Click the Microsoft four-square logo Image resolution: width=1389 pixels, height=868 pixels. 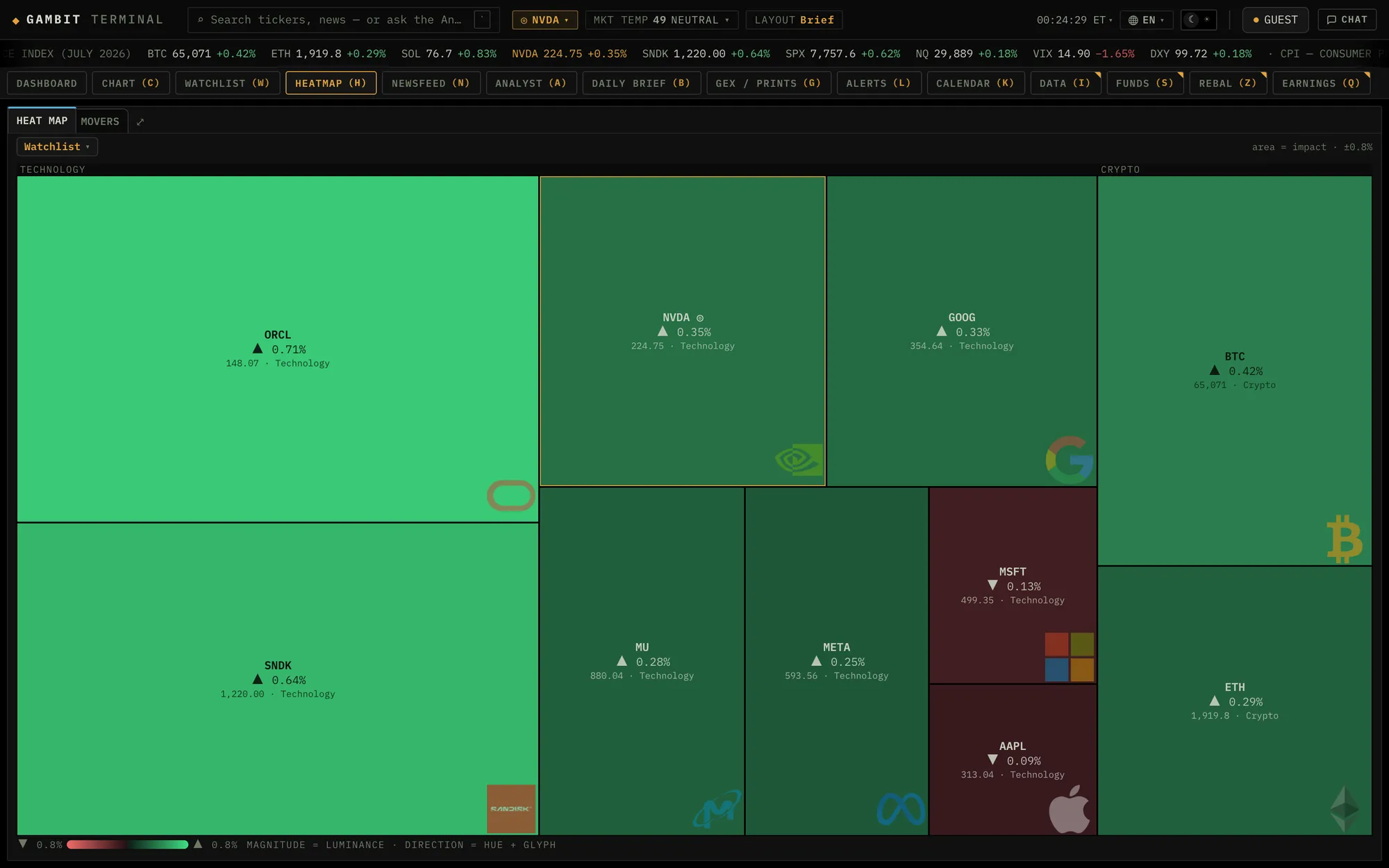point(1070,657)
